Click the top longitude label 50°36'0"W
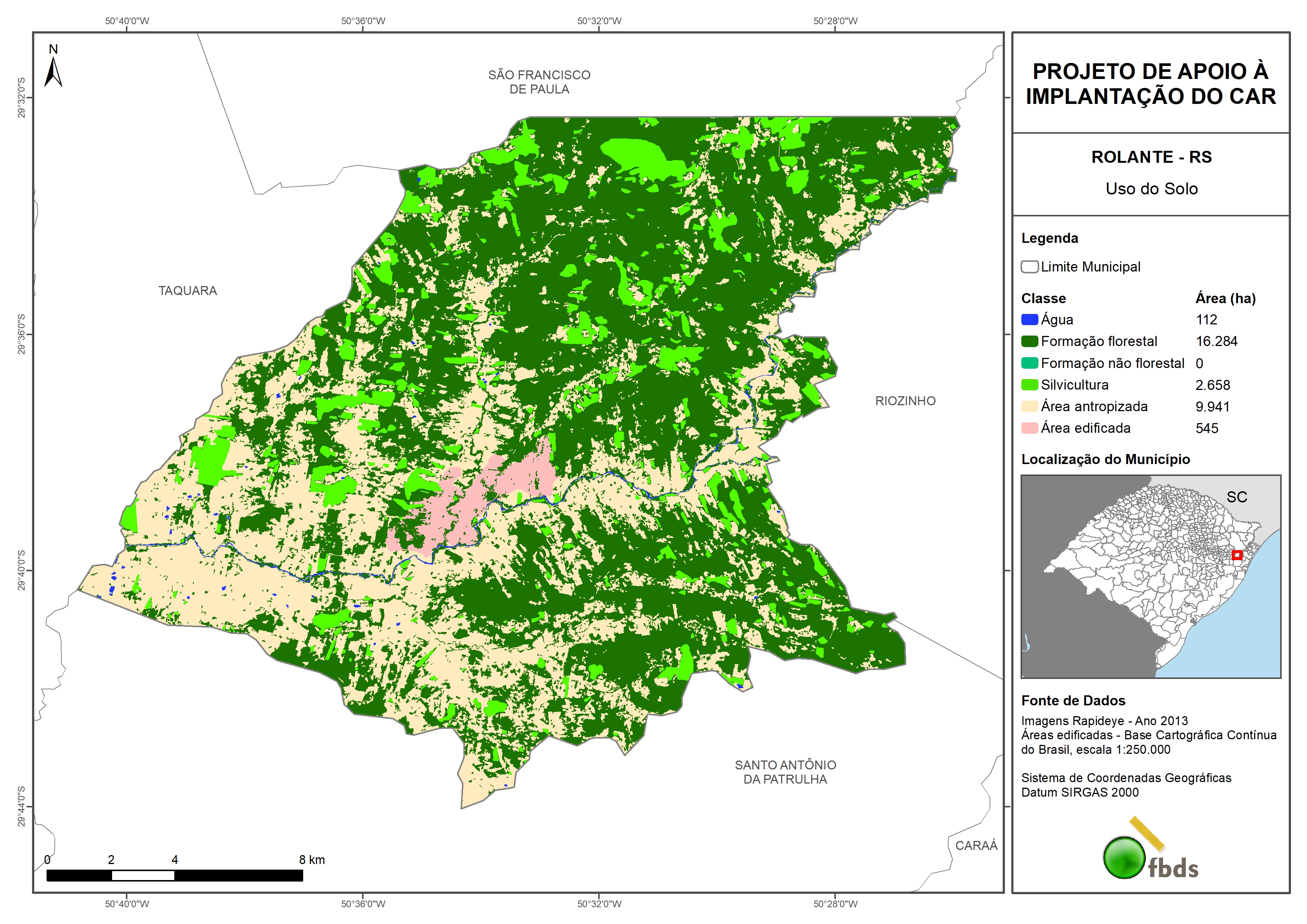This screenshot has height=924, width=1307. pyautogui.click(x=363, y=21)
